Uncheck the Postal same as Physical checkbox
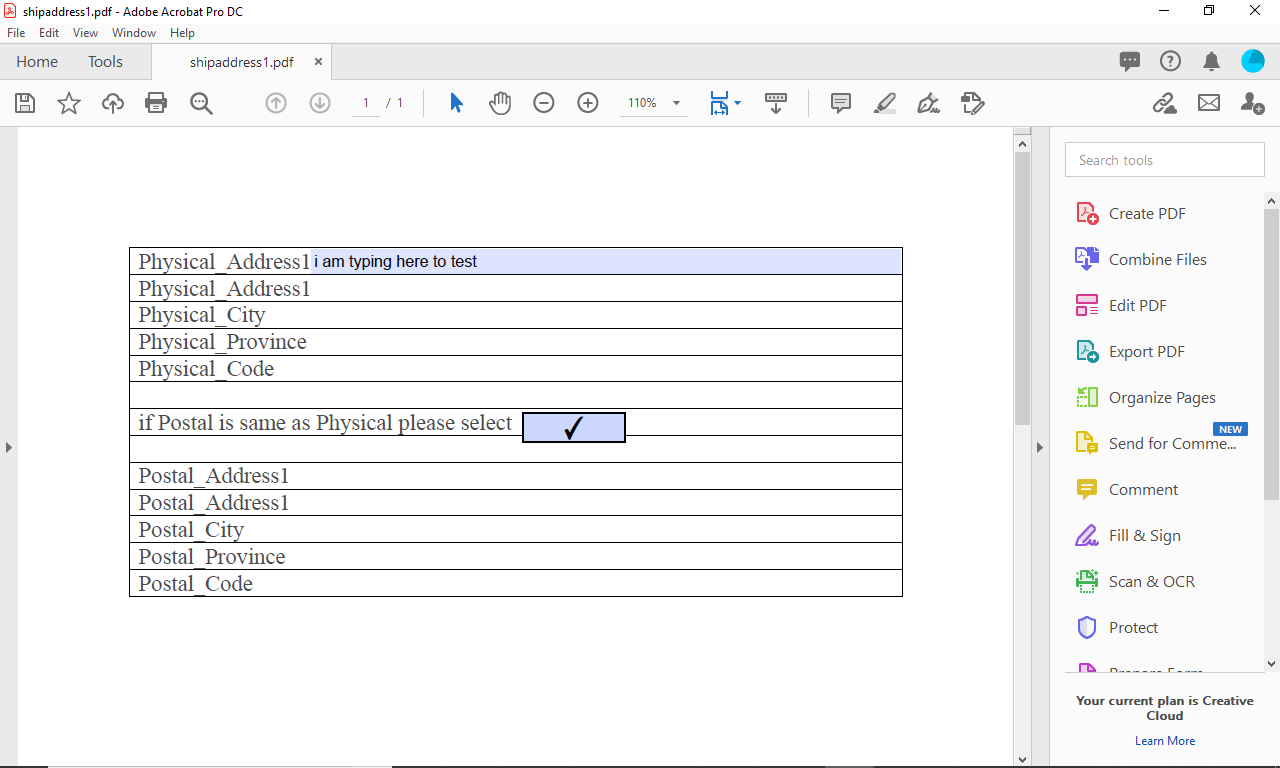 click(573, 427)
